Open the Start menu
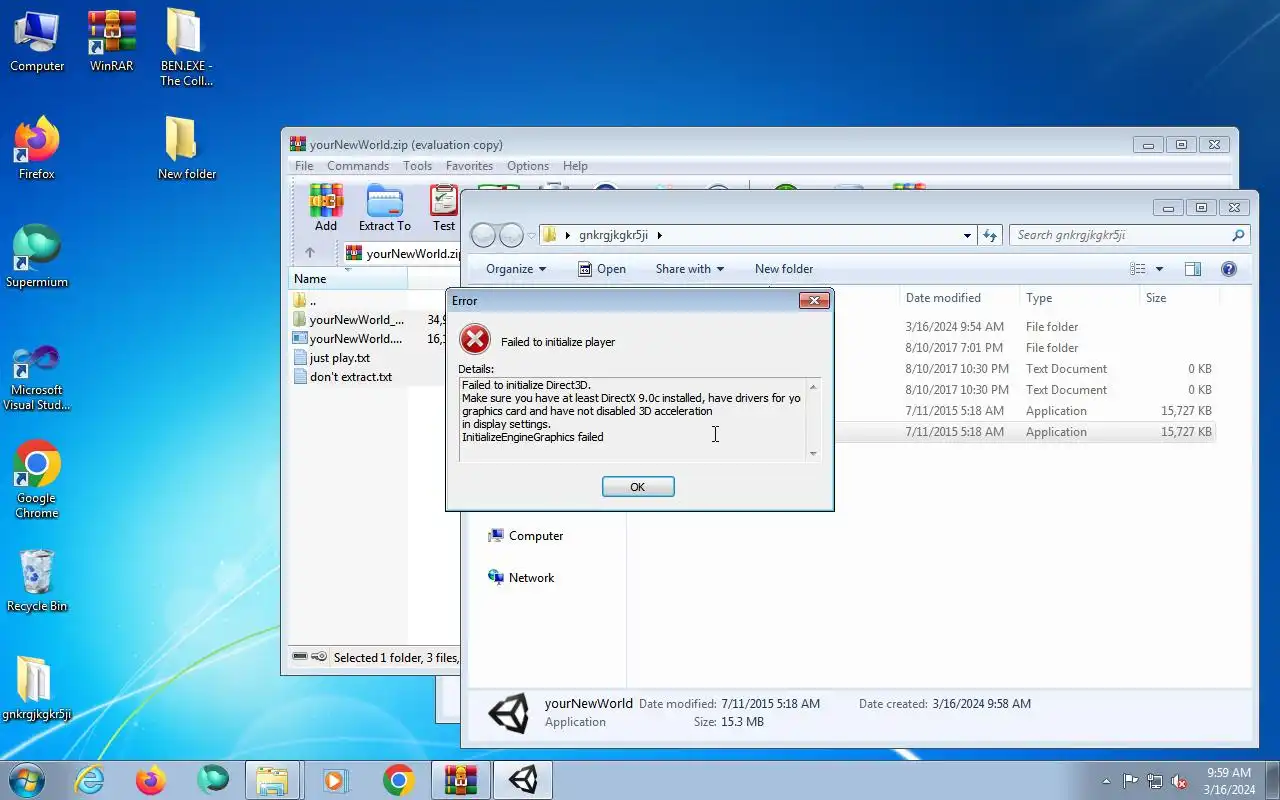Viewport: 1280px width, 800px height. tap(26, 780)
